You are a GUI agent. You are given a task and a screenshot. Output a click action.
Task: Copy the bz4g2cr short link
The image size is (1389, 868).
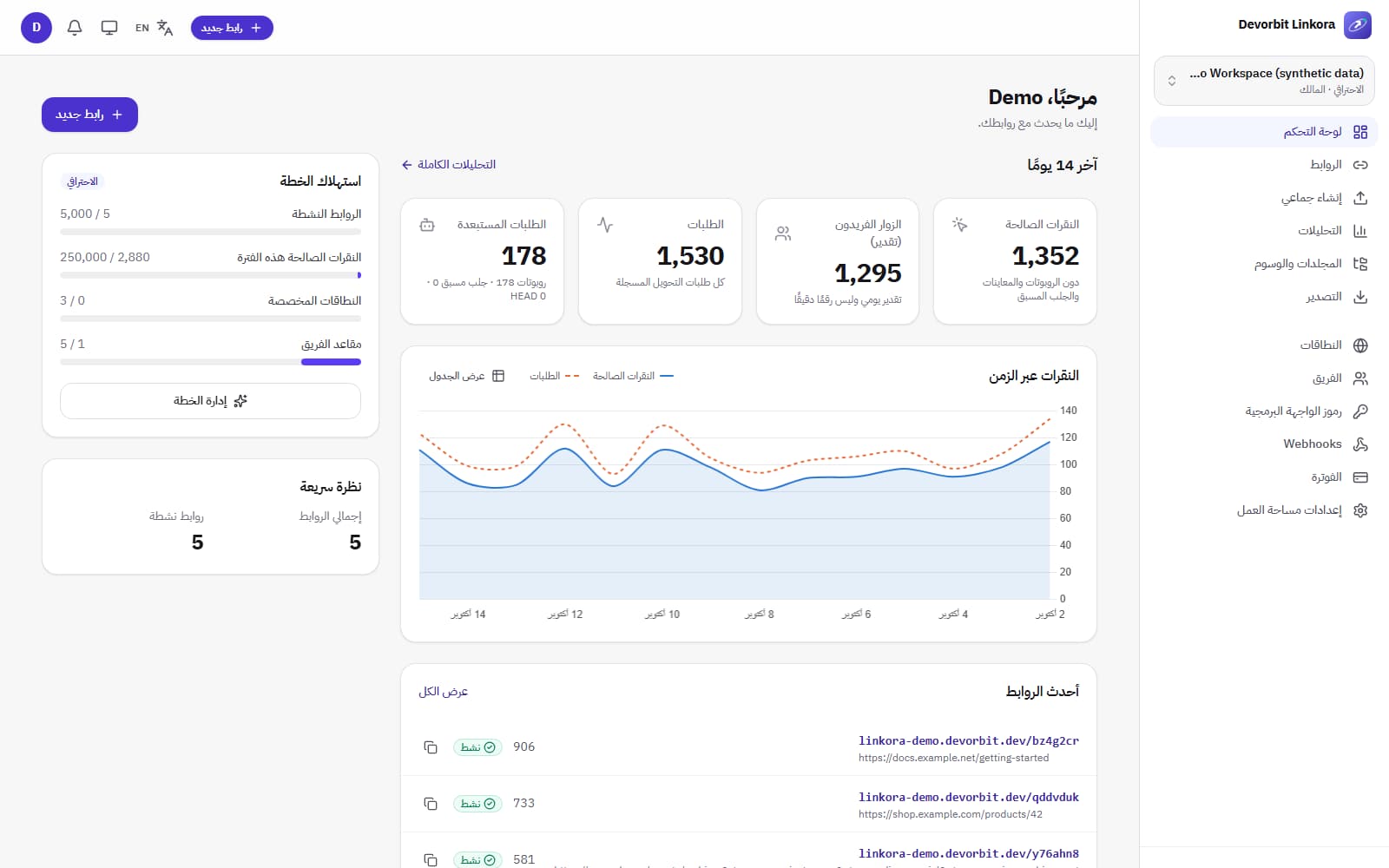click(x=431, y=747)
